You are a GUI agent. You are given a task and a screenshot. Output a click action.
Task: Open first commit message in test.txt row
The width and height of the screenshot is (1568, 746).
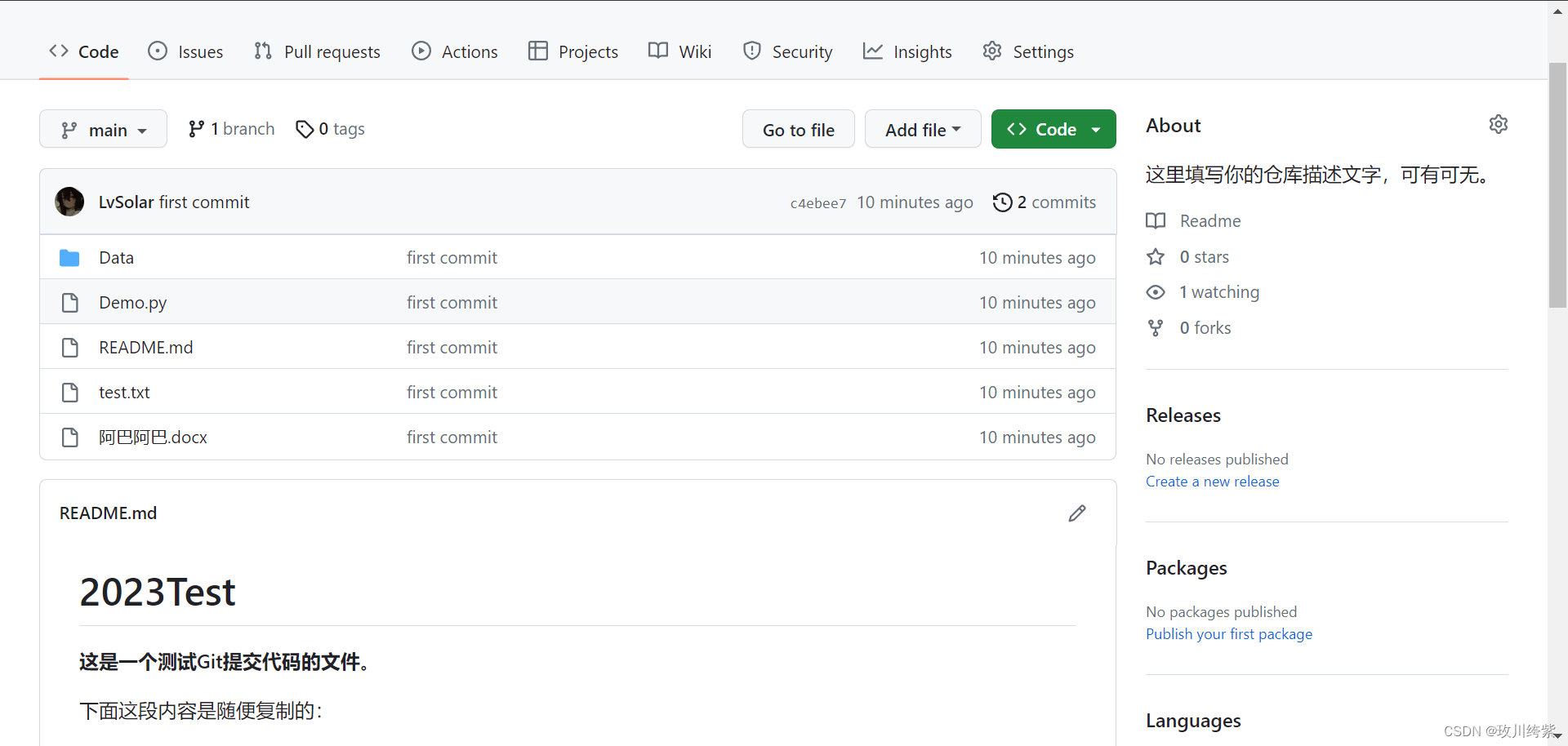[x=452, y=392]
